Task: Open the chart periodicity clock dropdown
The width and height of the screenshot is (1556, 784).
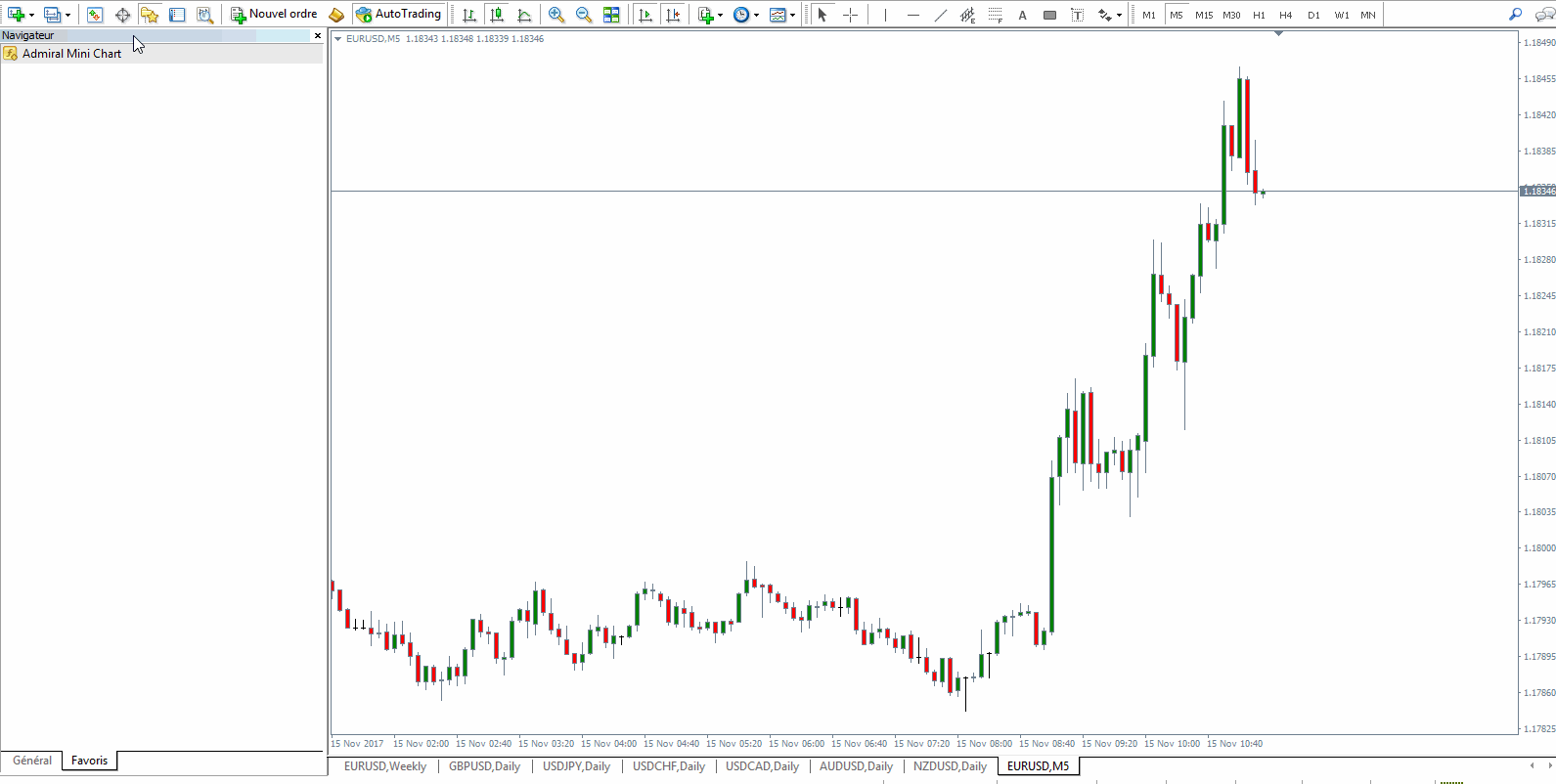Action: click(756, 16)
